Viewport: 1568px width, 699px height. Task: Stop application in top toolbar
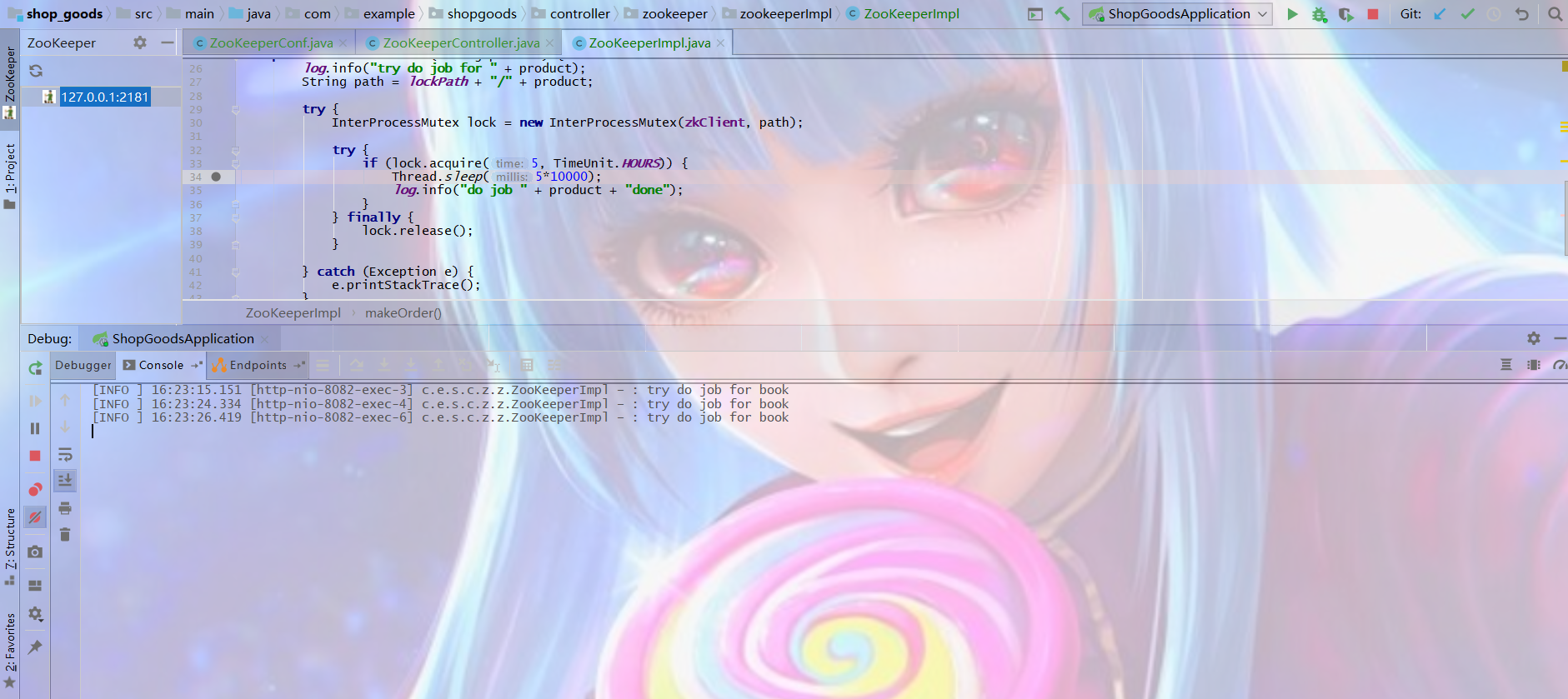[x=1373, y=13]
